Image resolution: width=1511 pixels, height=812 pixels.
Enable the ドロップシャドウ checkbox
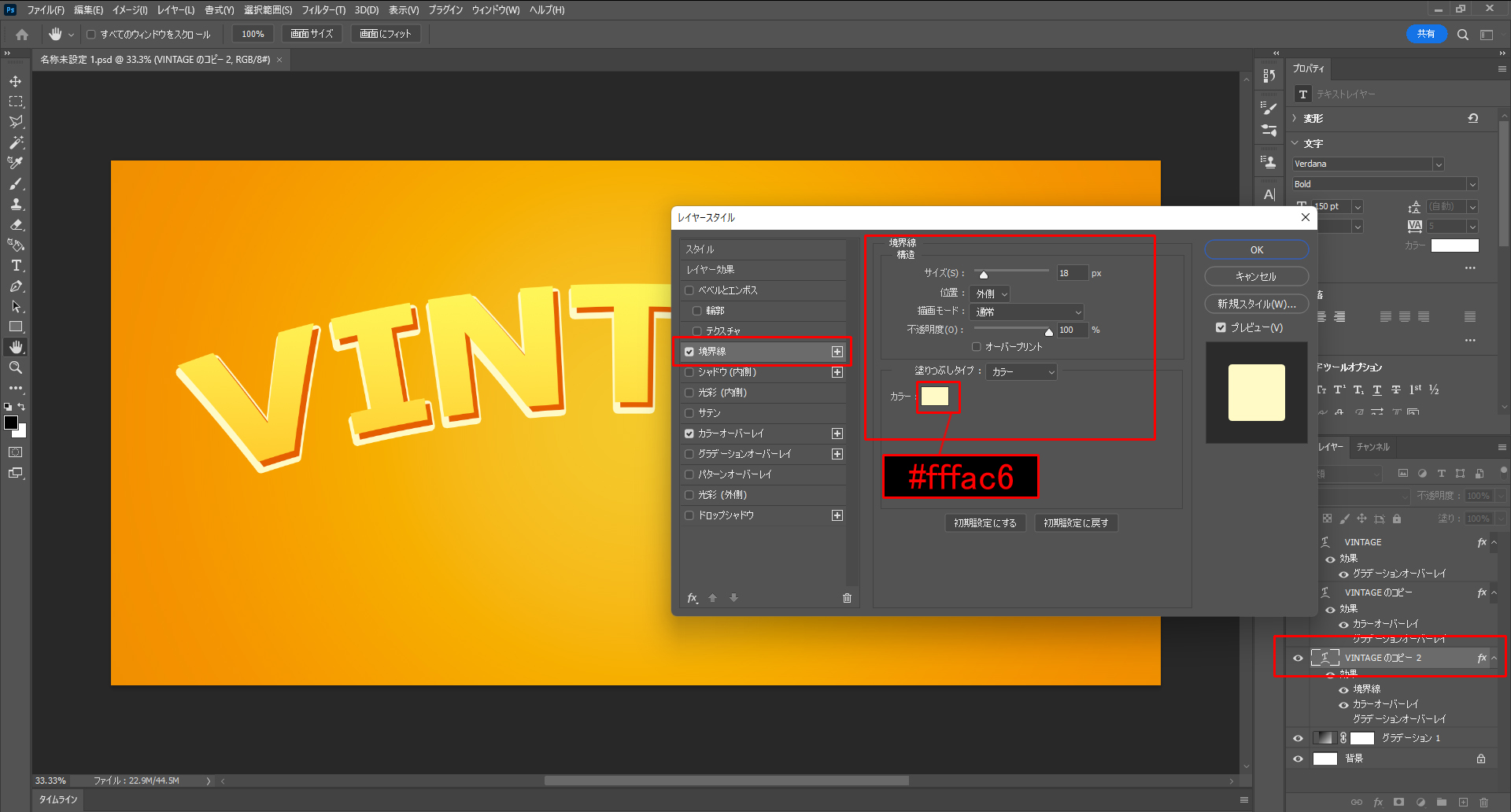pos(689,515)
